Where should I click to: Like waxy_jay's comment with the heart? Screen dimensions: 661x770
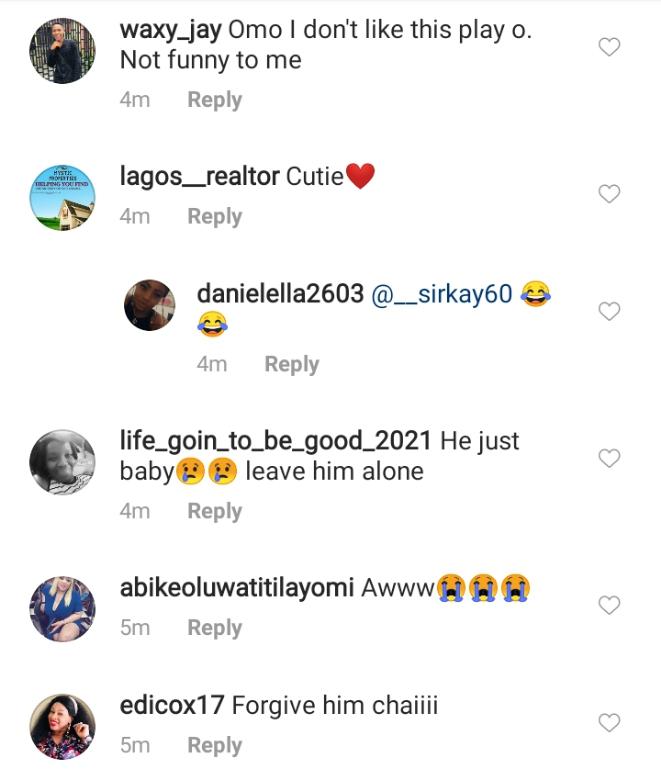pos(609,47)
